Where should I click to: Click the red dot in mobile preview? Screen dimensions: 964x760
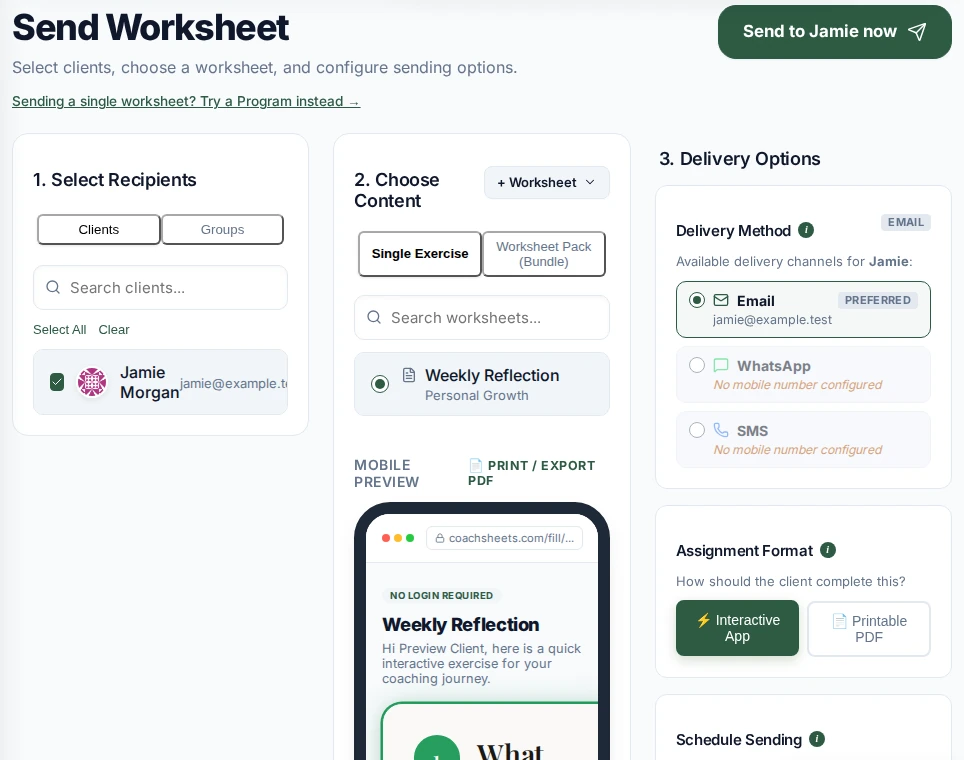click(386, 538)
